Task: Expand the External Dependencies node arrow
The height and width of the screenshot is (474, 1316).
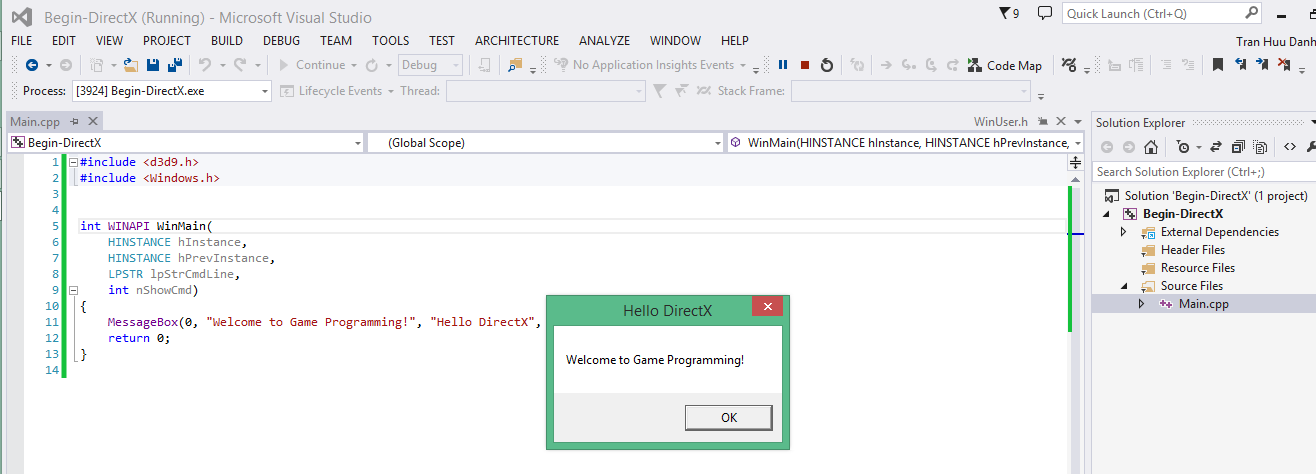Action: click(1123, 232)
